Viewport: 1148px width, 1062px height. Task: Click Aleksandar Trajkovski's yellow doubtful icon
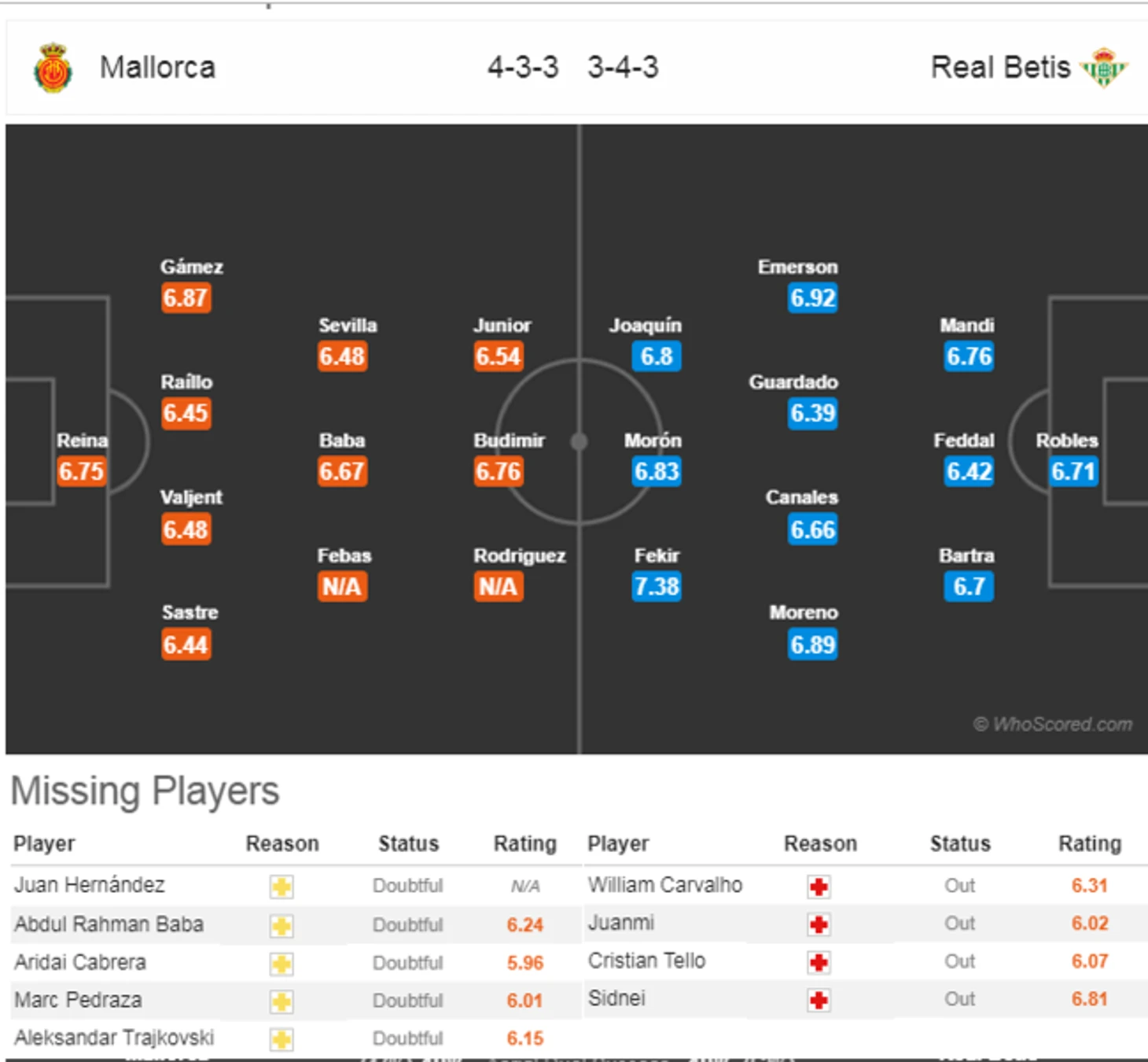(281, 1039)
